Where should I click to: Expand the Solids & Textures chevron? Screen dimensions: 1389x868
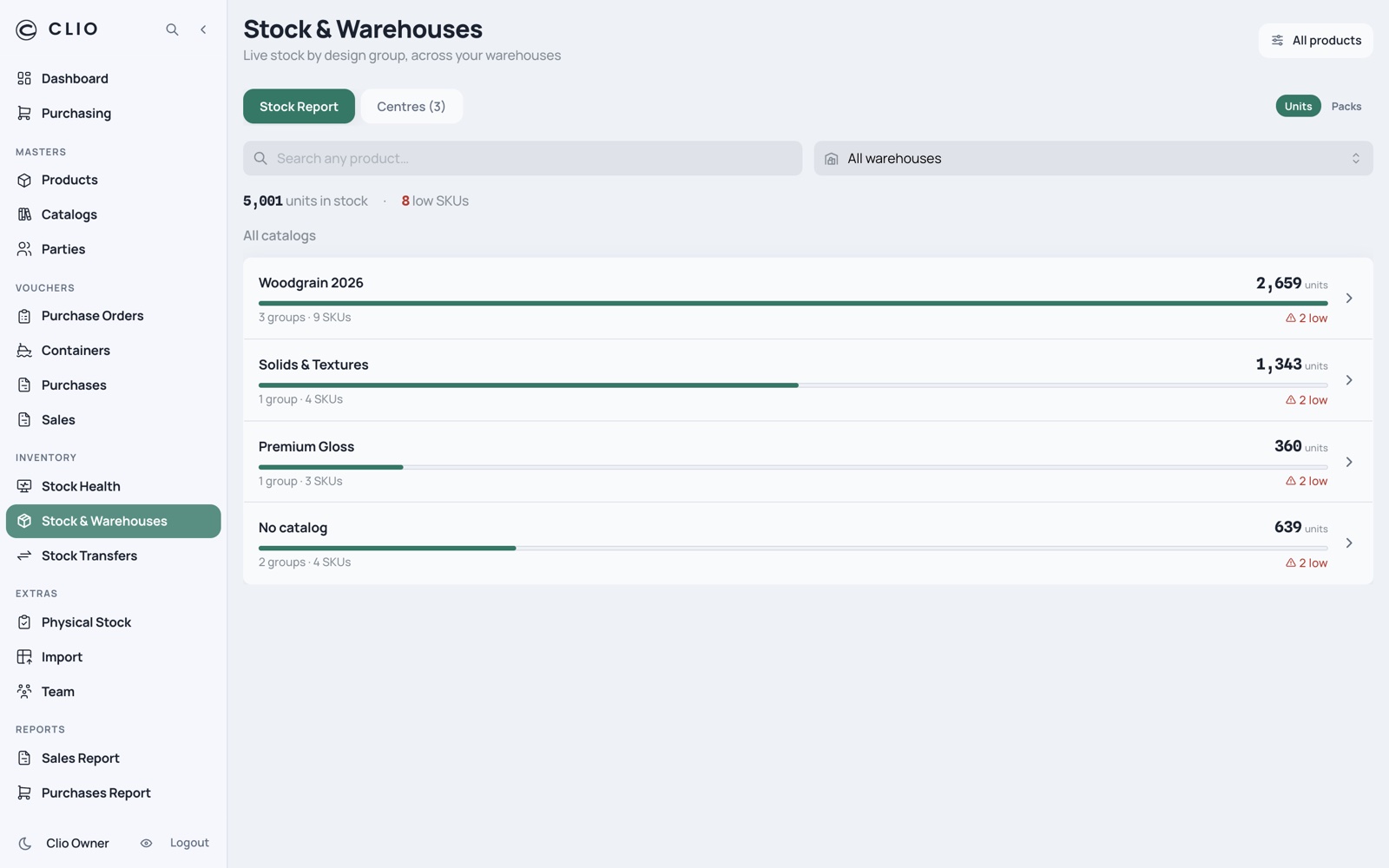pyautogui.click(x=1349, y=380)
